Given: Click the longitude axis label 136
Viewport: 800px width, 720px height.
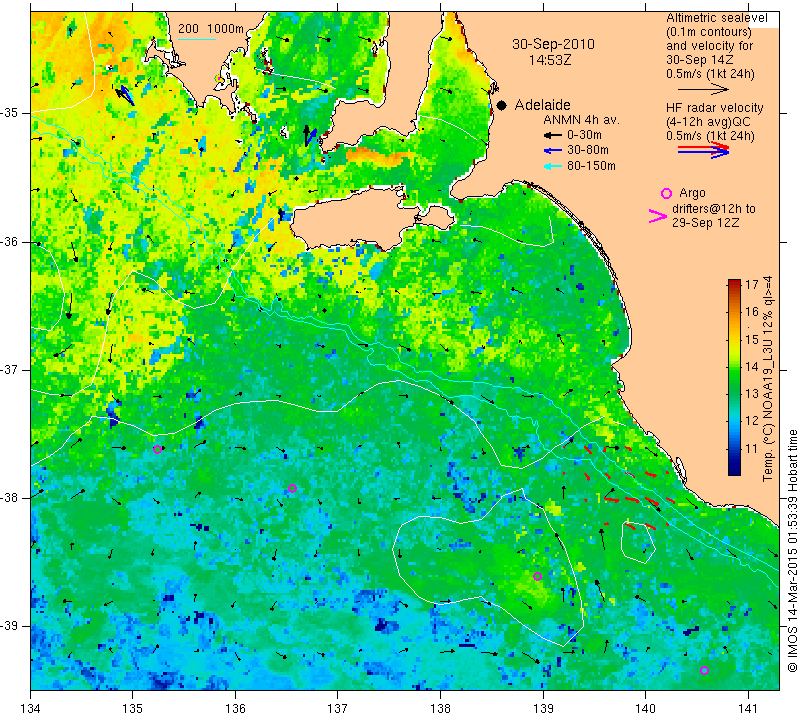Looking at the screenshot, I should pos(235,709).
